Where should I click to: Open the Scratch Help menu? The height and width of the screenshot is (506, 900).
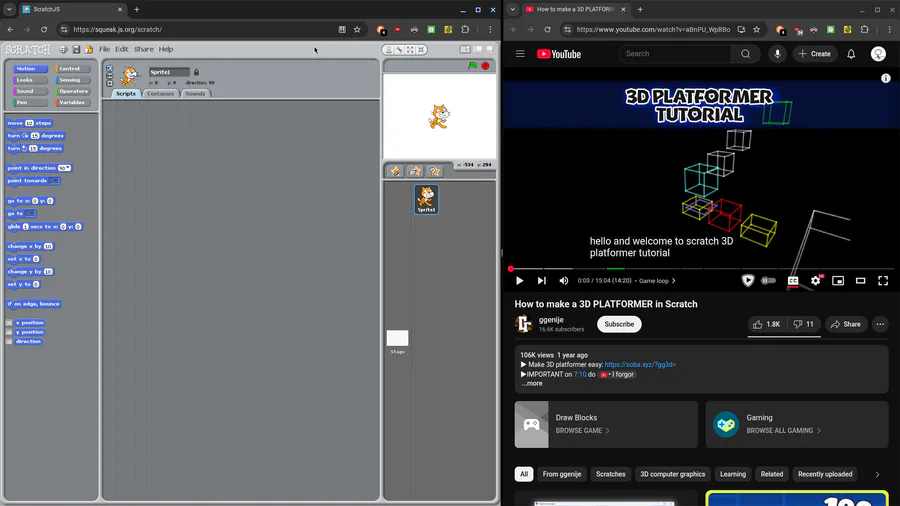[x=166, y=49]
